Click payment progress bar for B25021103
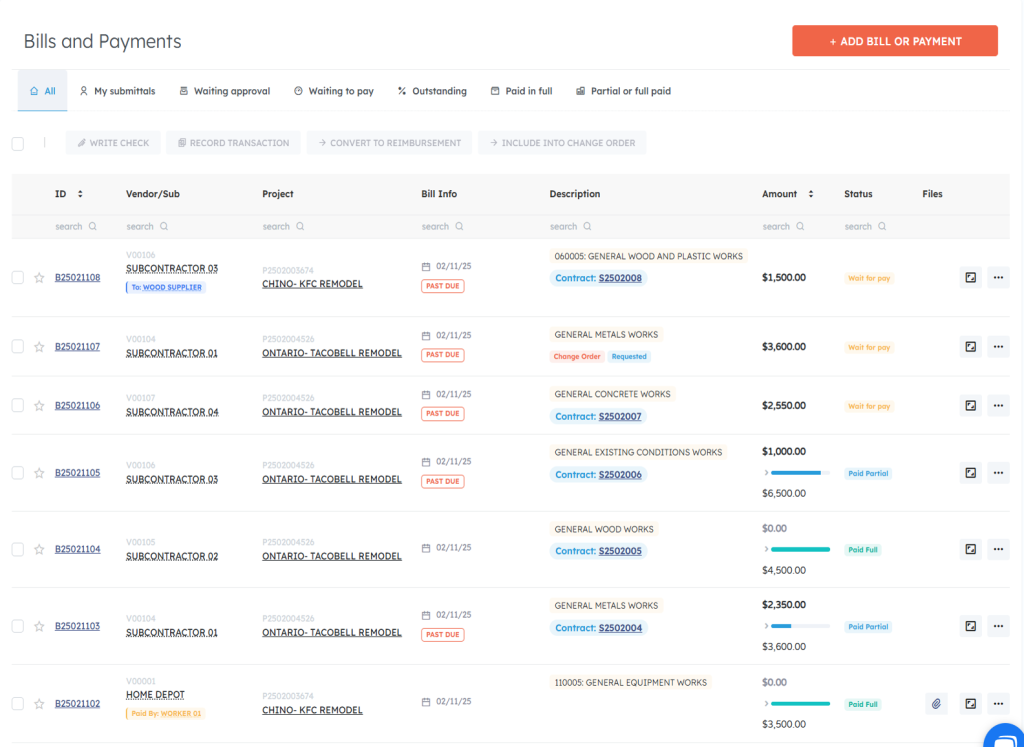The image size is (1024, 747). (800, 626)
